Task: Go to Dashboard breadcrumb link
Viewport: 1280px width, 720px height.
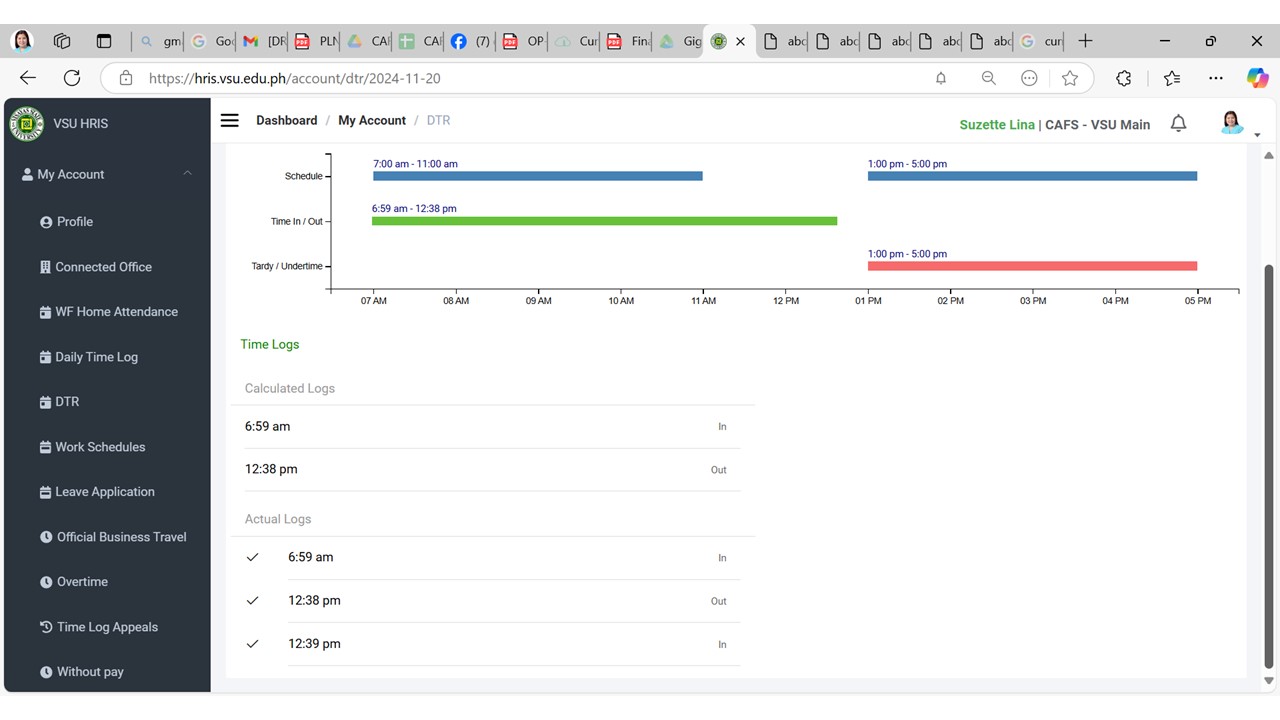Action: (x=286, y=120)
